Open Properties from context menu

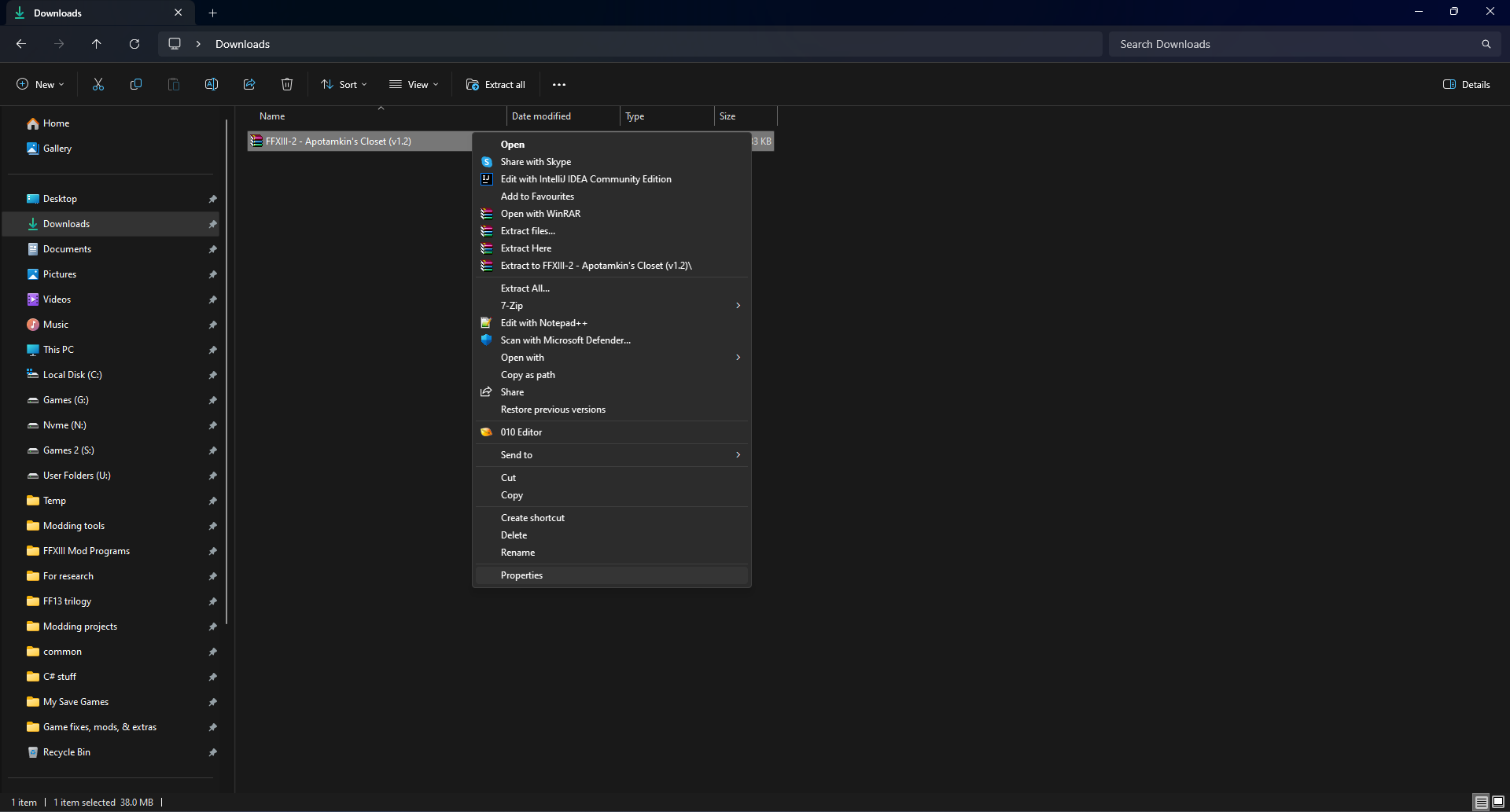612,575
